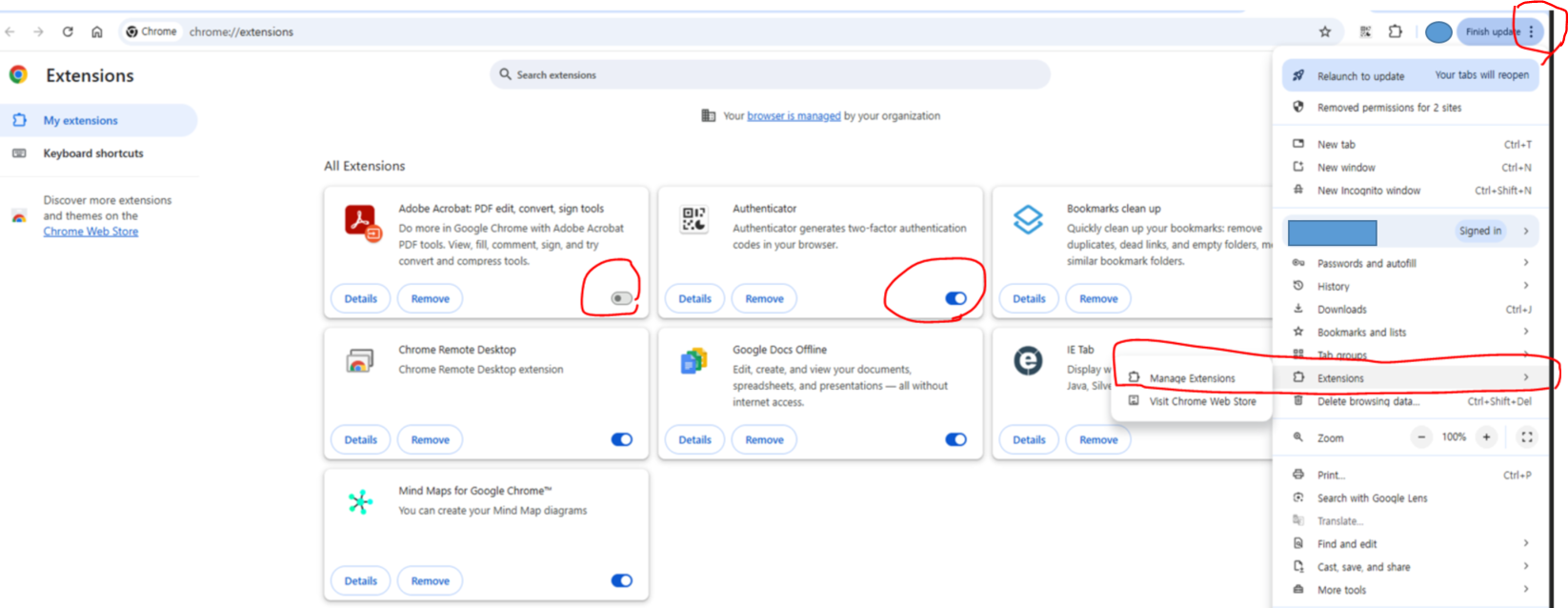Select Delete browsing data
1568x608 pixels.
click(1411, 401)
